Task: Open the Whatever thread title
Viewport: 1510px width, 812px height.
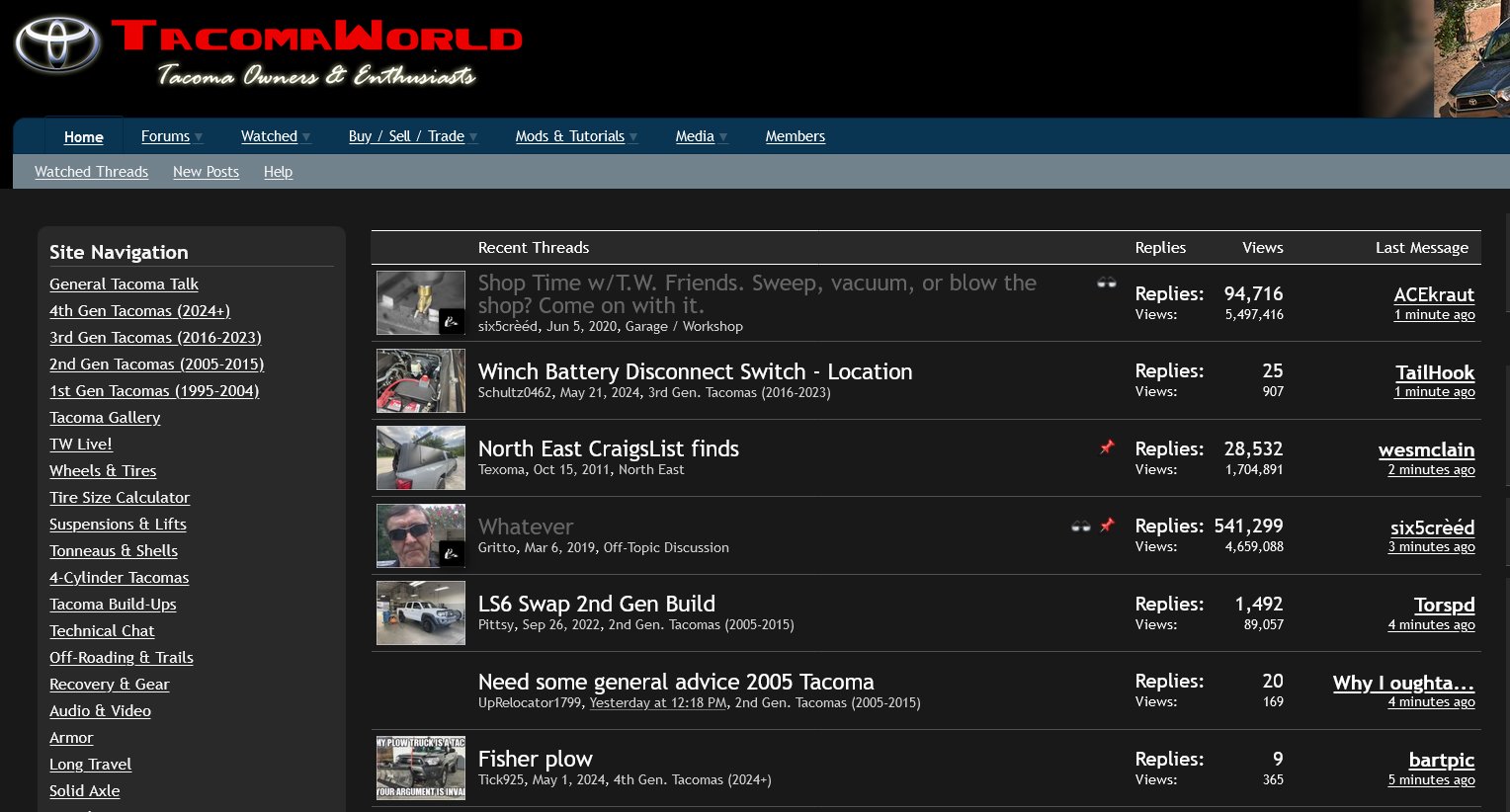Action: pyautogui.click(x=526, y=527)
